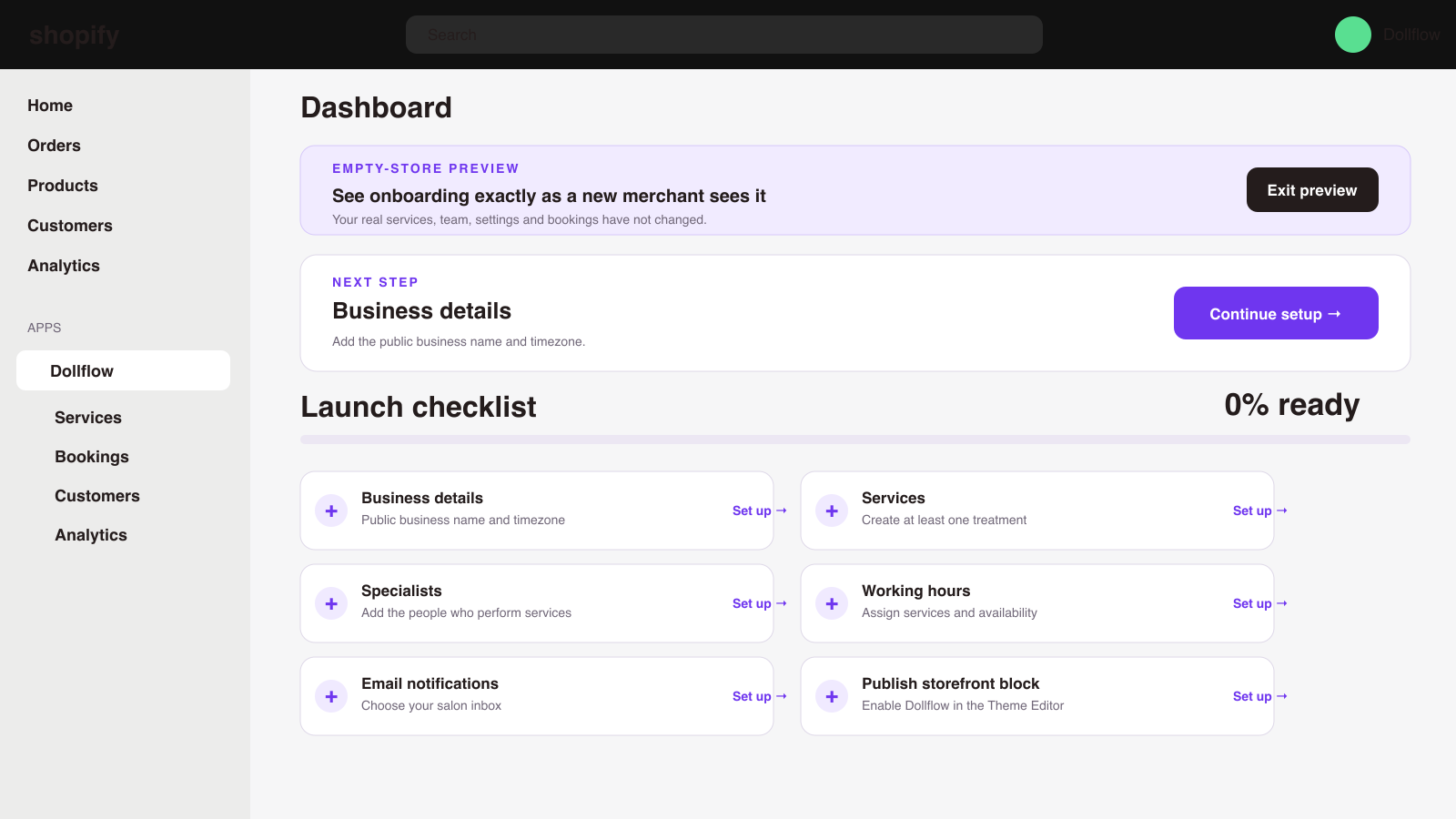This screenshot has width=1456, height=819.
Task: Click 'Create at least one treatment' text
Action: [944, 520]
